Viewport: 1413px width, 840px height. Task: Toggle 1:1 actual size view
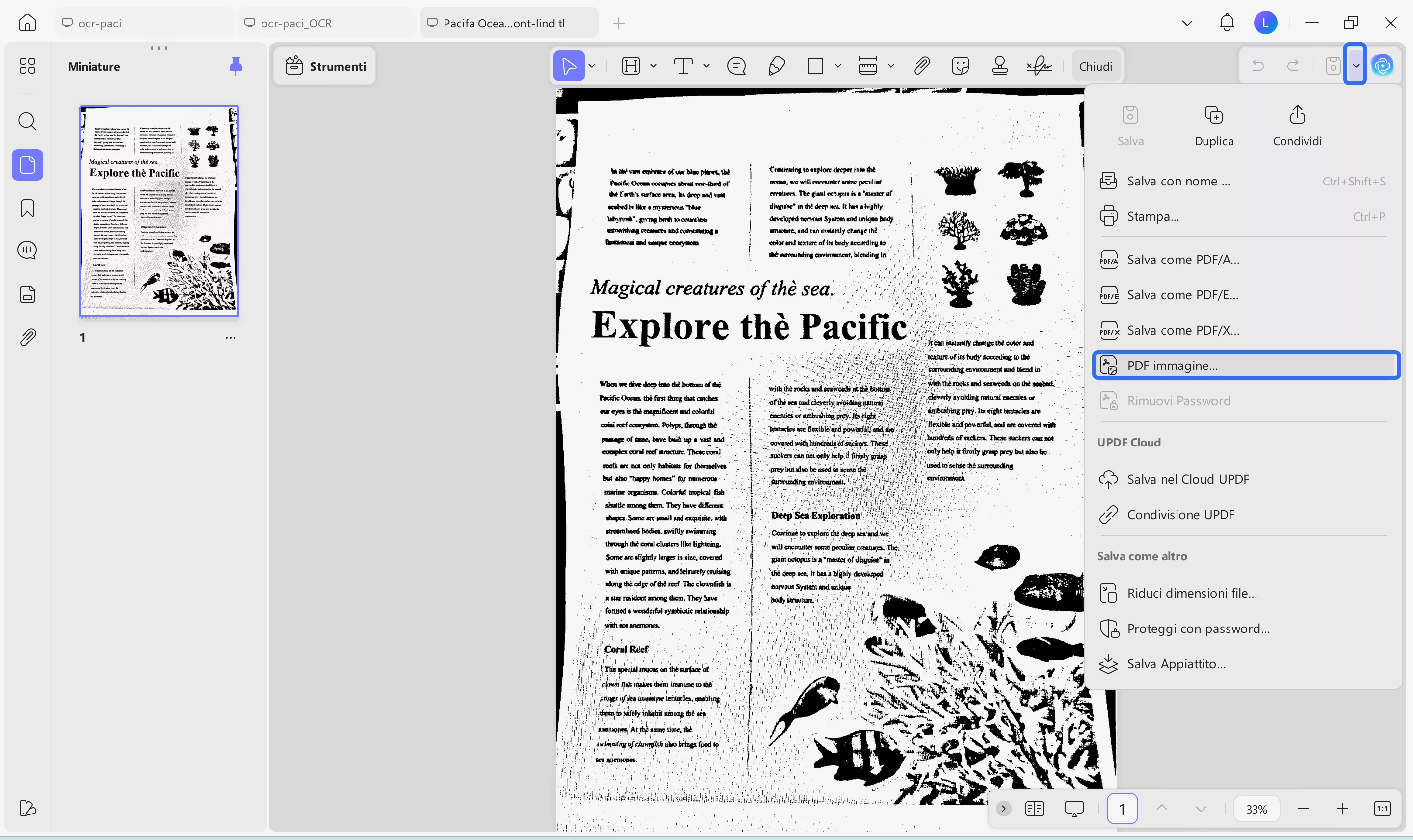(1383, 808)
